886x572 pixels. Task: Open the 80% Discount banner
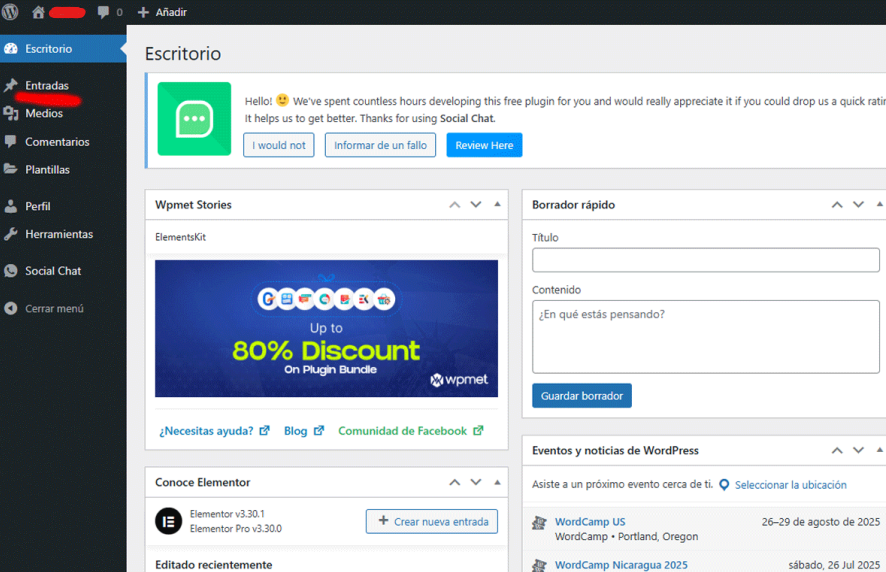327,328
